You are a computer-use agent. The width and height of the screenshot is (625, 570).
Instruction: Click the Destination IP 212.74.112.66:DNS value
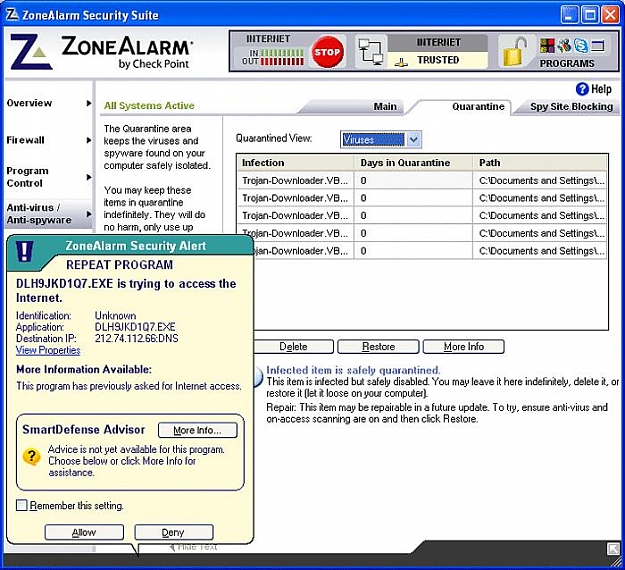pyautogui.click(x=136, y=338)
